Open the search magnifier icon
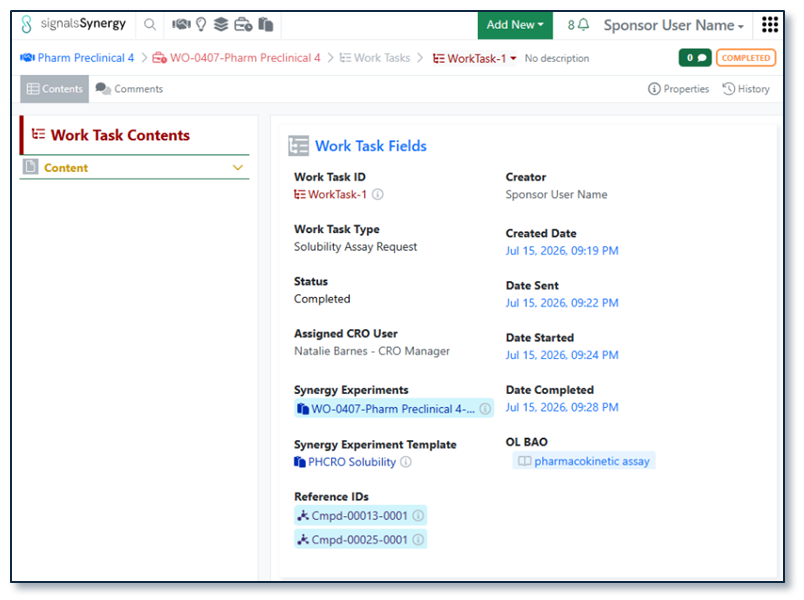This screenshot has width=804, height=600. point(150,25)
